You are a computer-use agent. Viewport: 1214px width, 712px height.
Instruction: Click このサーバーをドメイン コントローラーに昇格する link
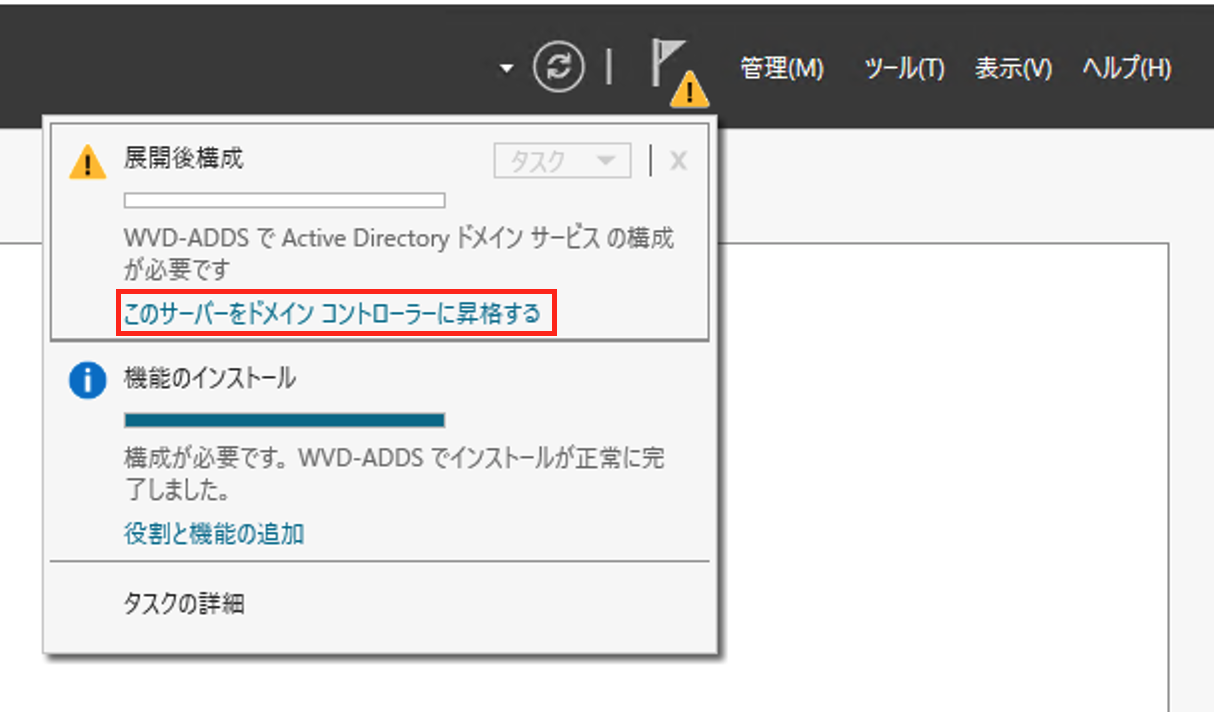click(332, 314)
